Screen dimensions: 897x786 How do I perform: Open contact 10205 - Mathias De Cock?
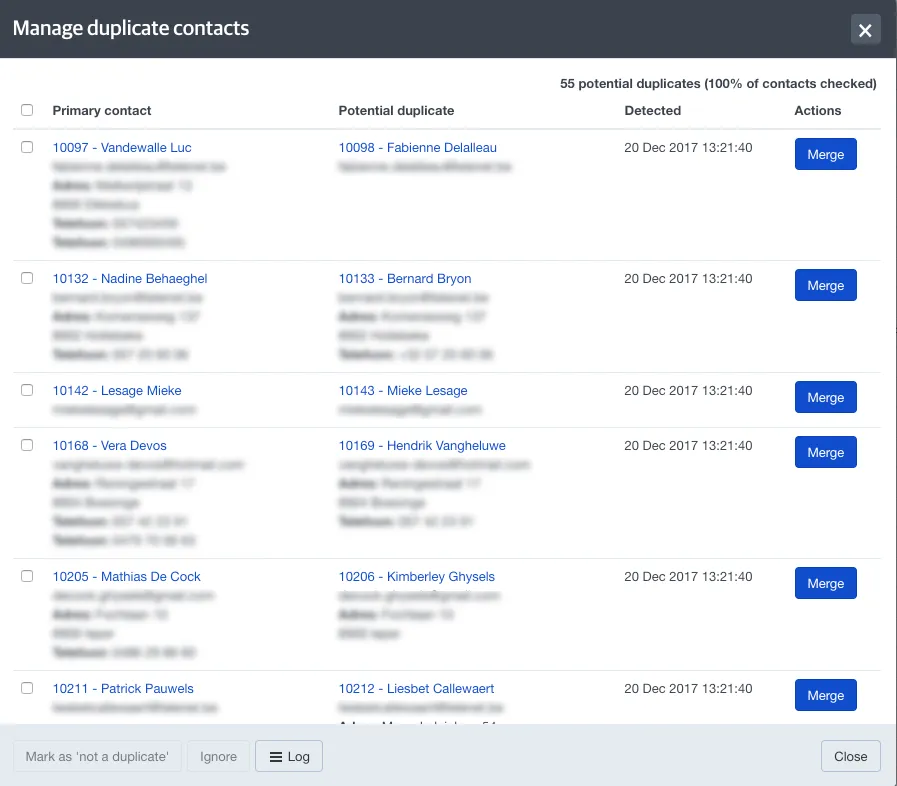126,577
